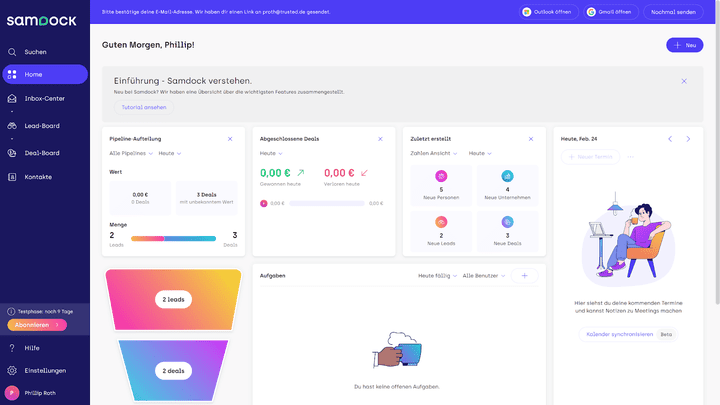Add a new task with plus button
The width and height of the screenshot is (720, 405).
[524, 276]
